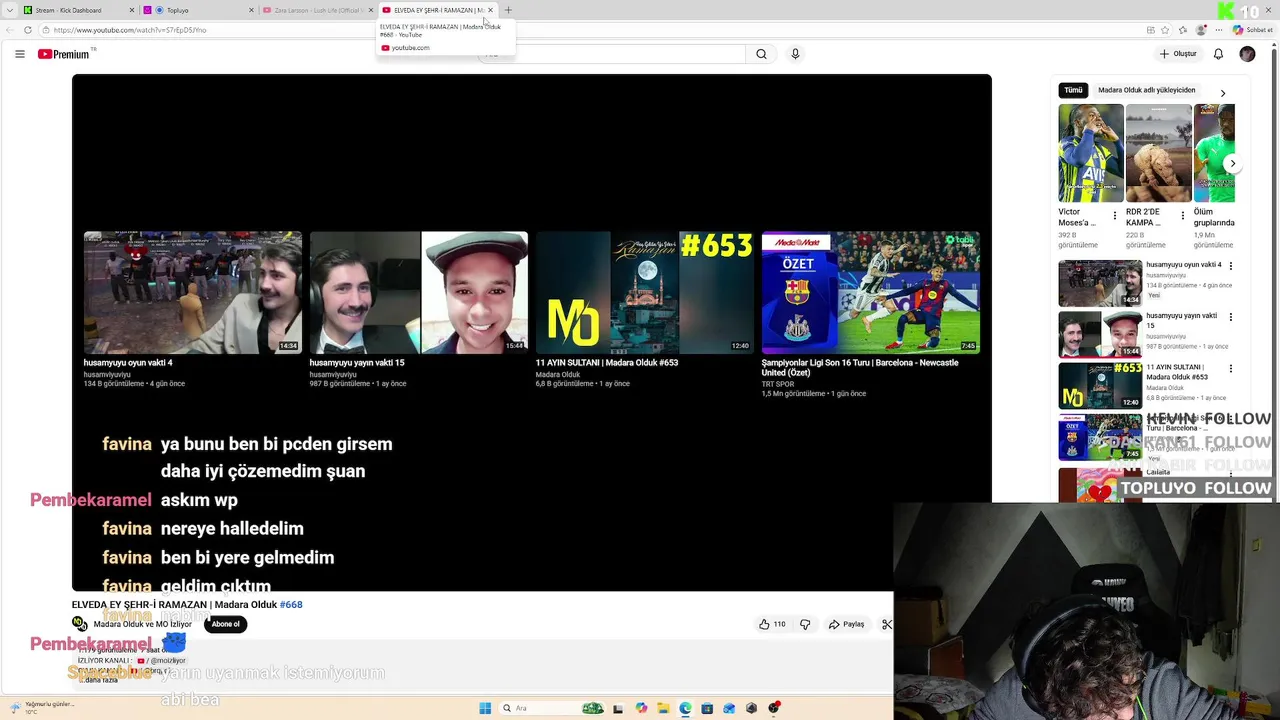Open weather widget Yağmurlu günler

(x=40, y=707)
